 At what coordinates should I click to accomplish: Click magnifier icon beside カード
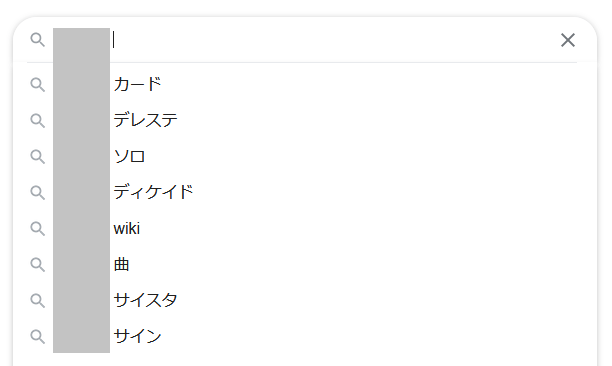(x=37, y=84)
